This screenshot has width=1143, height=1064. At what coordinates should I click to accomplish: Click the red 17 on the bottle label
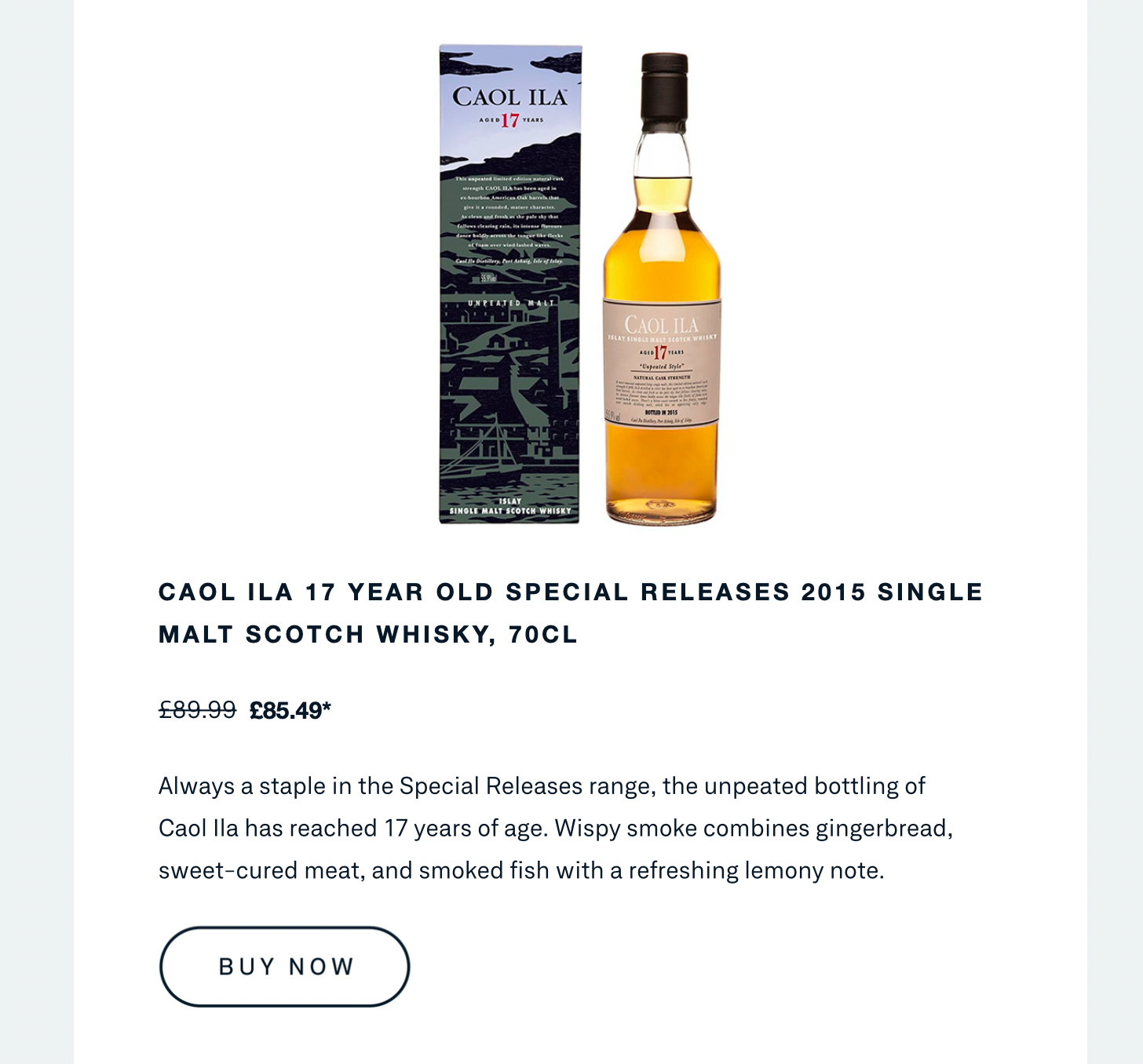pos(660,352)
